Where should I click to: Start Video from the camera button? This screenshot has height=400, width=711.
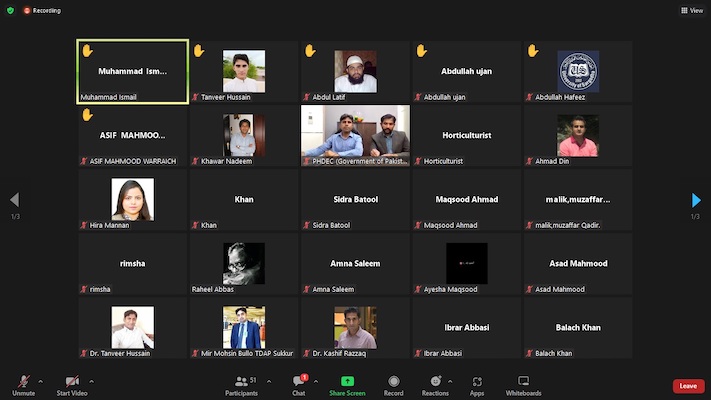click(x=72, y=383)
